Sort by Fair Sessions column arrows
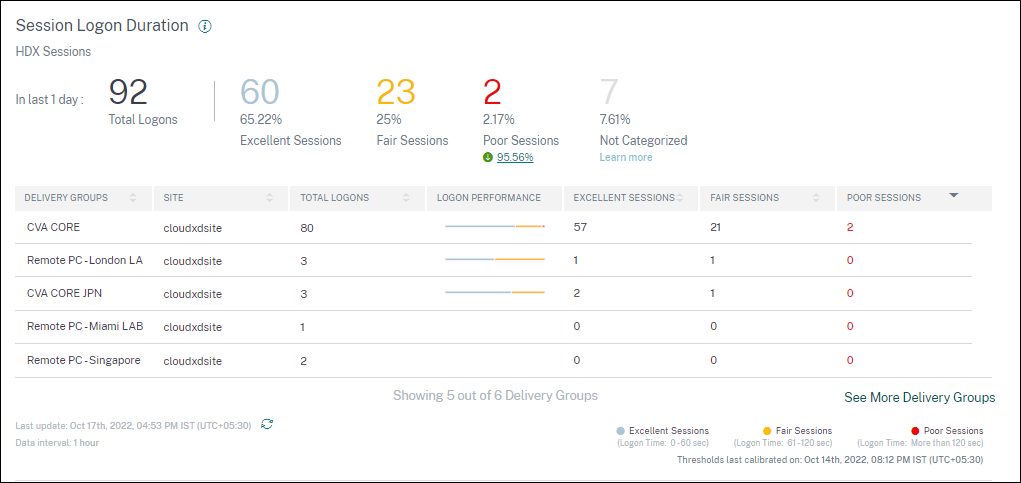This screenshot has height=483, width=1021. click(x=816, y=198)
